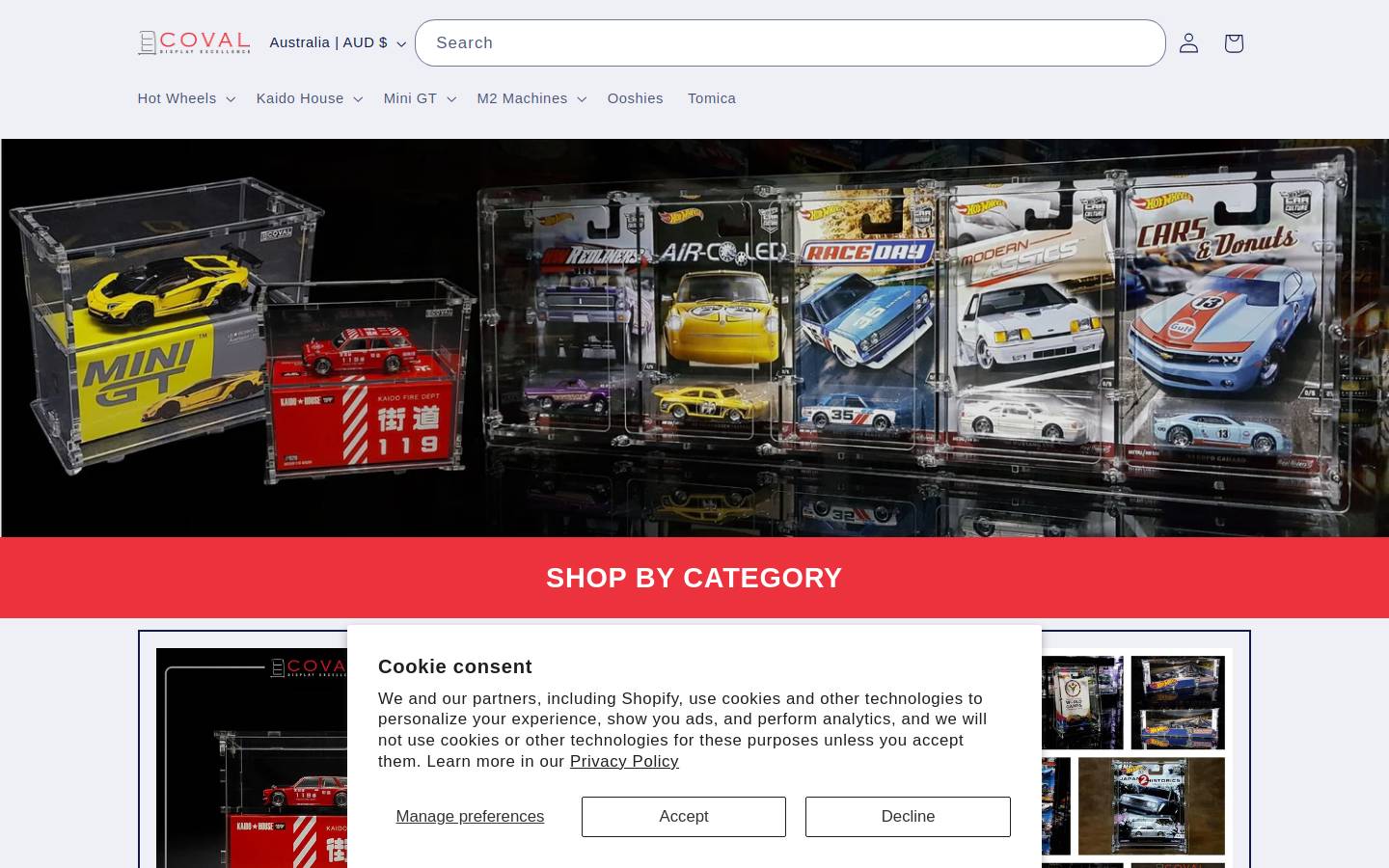Expand the Hot Wheels menu
The height and width of the screenshot is (868, 1389).
(x=186, y=98)
